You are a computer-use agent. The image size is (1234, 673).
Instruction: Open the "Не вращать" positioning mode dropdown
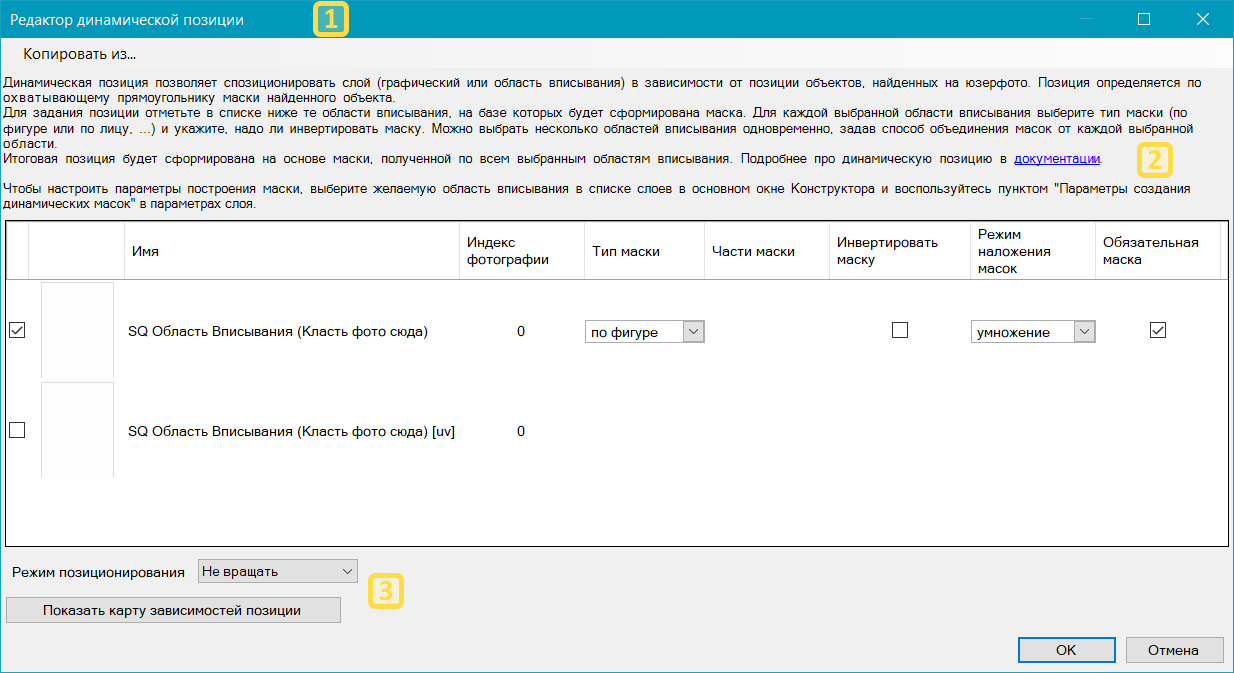[278, 571]
